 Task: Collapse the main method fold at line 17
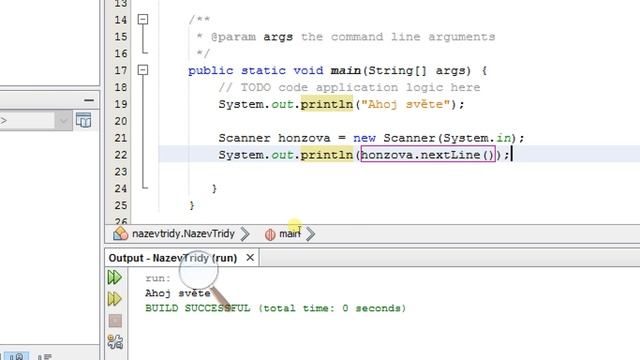click(143, 70)
